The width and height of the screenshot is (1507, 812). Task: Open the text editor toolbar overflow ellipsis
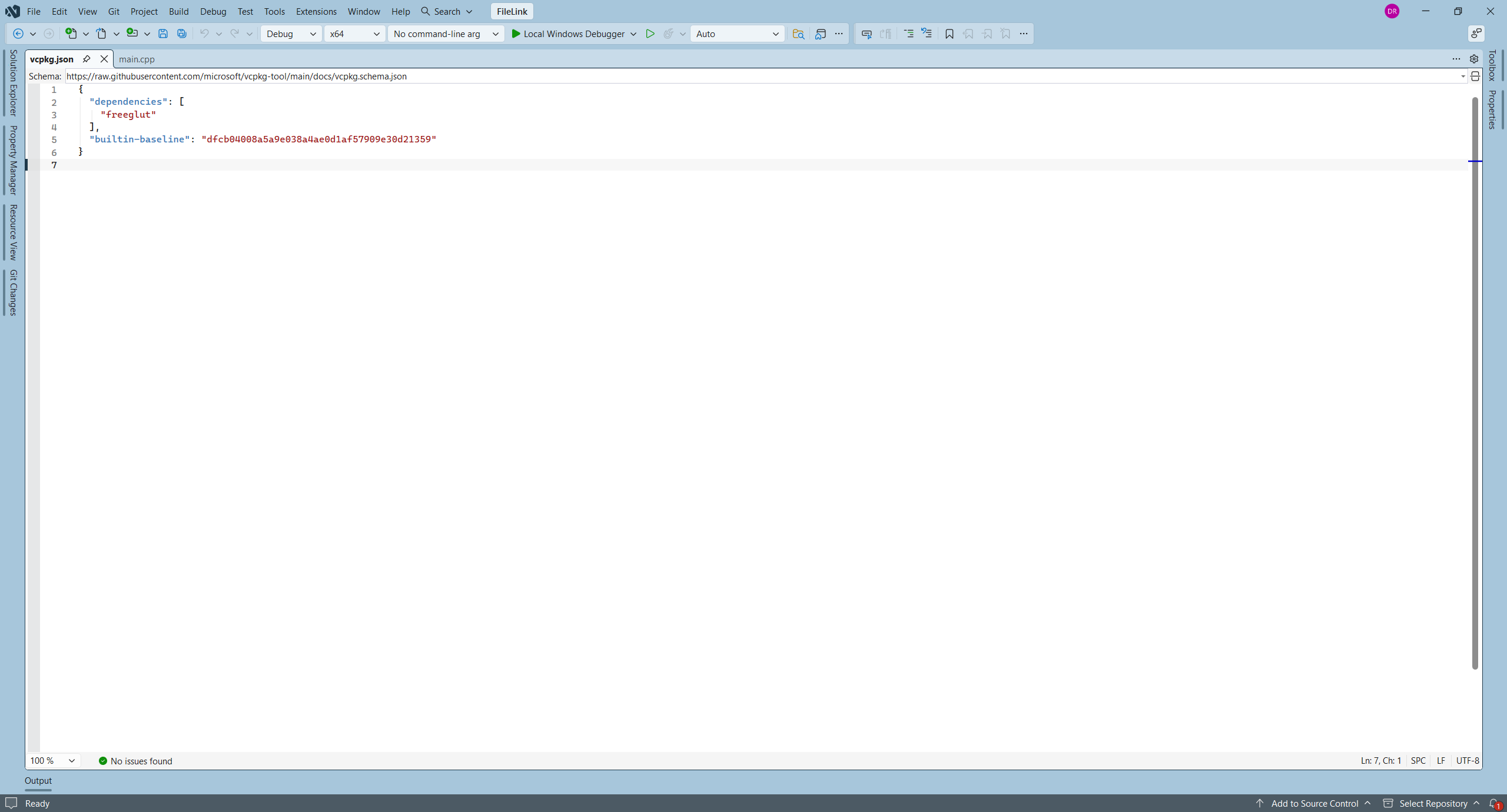1024,34
